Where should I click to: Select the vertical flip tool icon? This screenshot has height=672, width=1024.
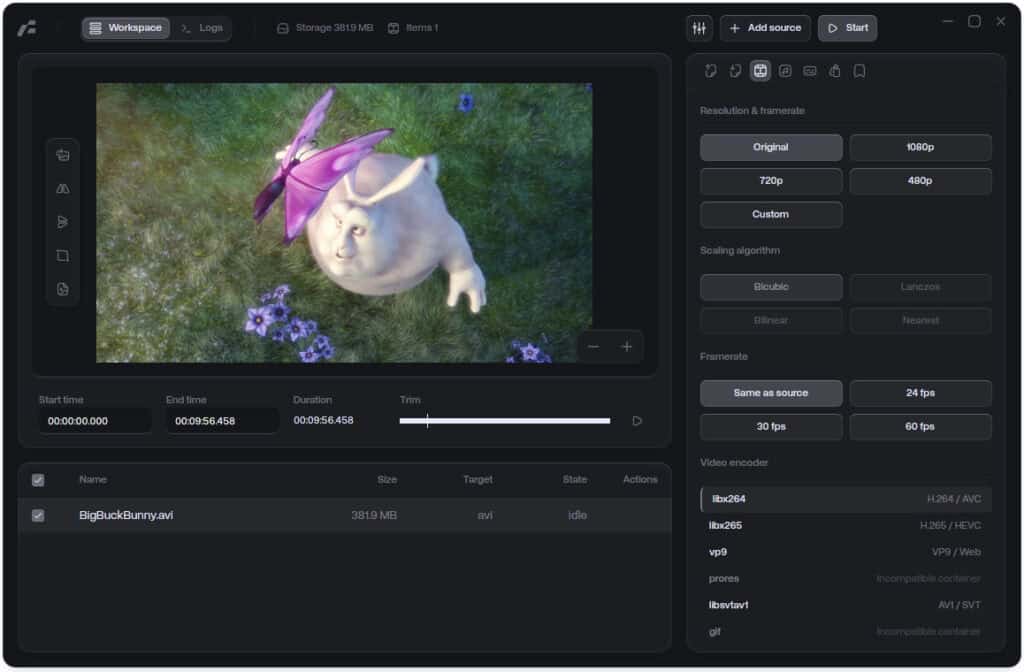(x=63, y=222)
